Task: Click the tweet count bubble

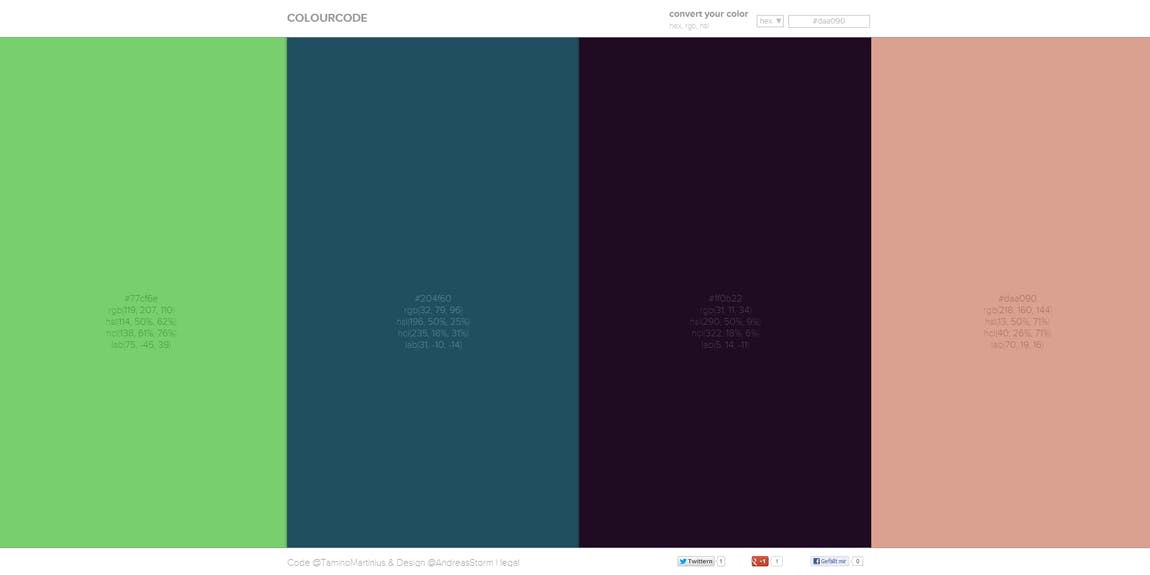Action: (721, 561)
